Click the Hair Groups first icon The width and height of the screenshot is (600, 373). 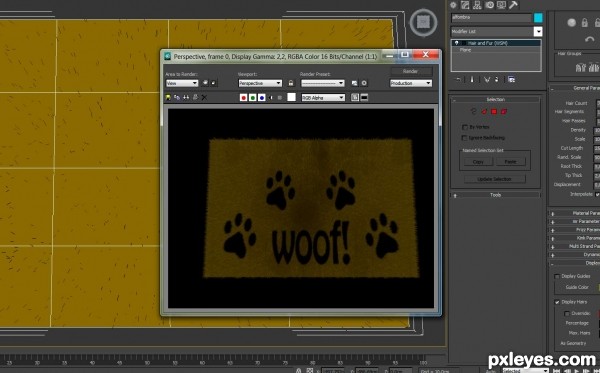point(580,68)
